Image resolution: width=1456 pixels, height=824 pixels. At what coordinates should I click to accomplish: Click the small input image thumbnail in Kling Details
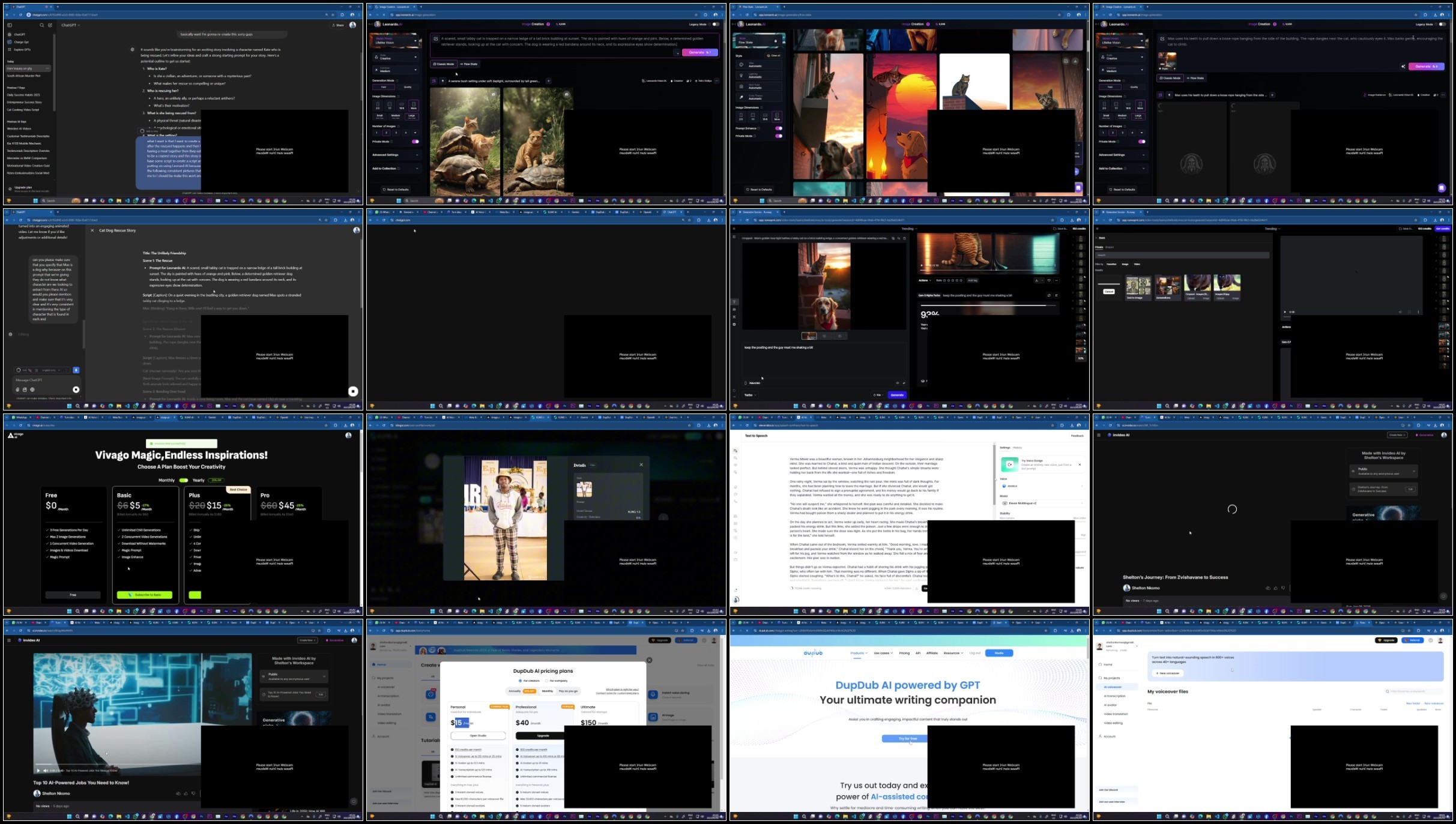[x=584, y=489]
